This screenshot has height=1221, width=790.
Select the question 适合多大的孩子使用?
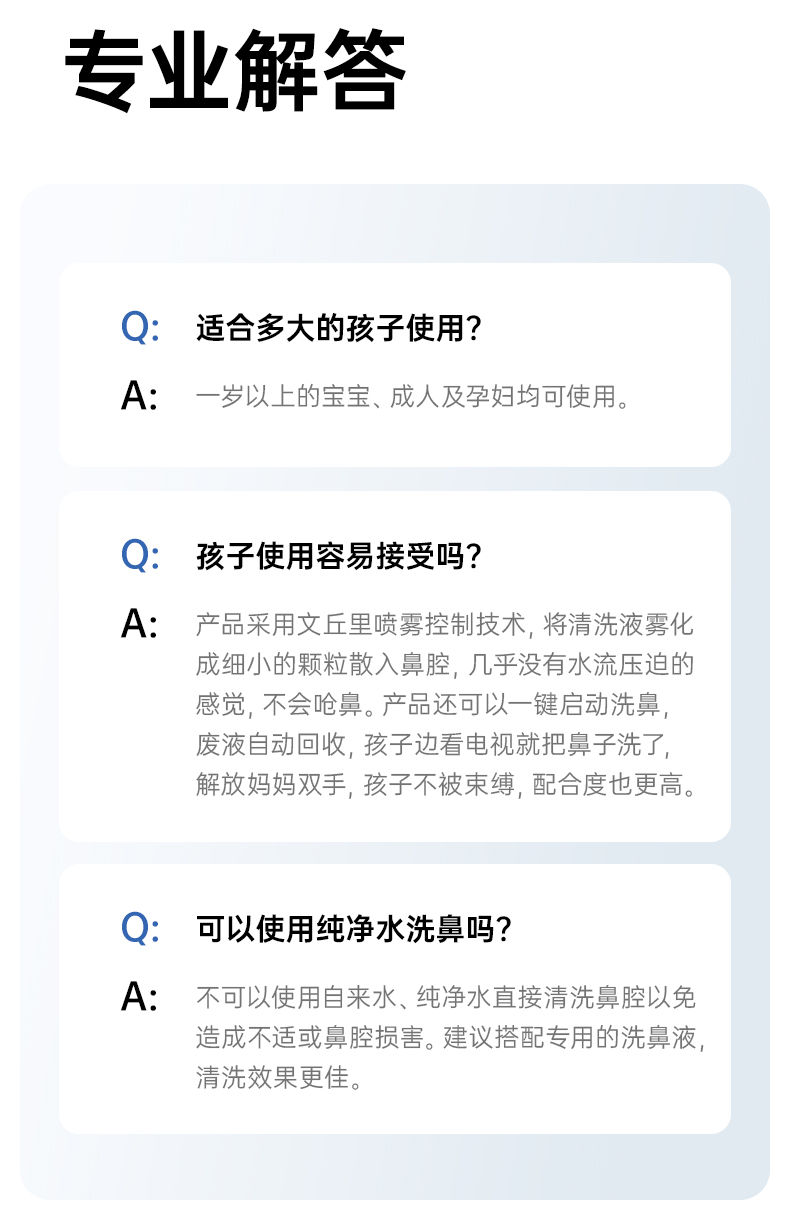pos(339,328)
